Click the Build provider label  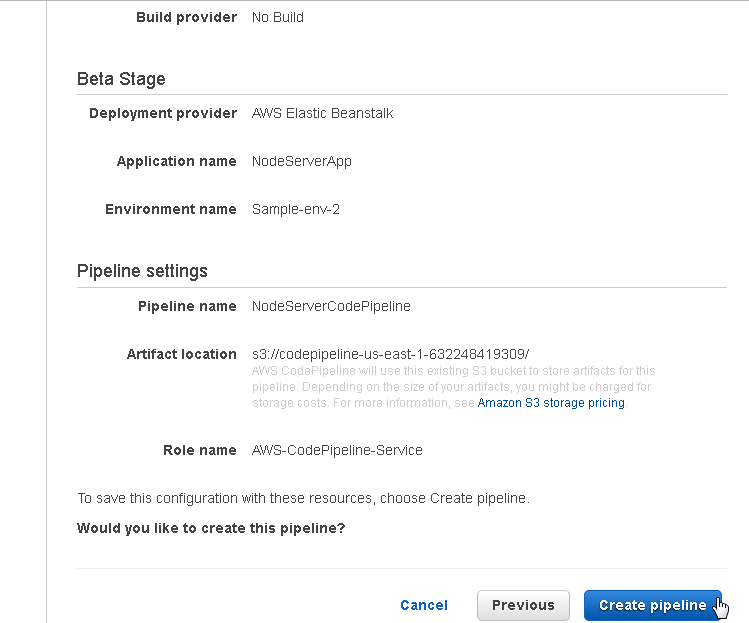[x=186, y=17]
